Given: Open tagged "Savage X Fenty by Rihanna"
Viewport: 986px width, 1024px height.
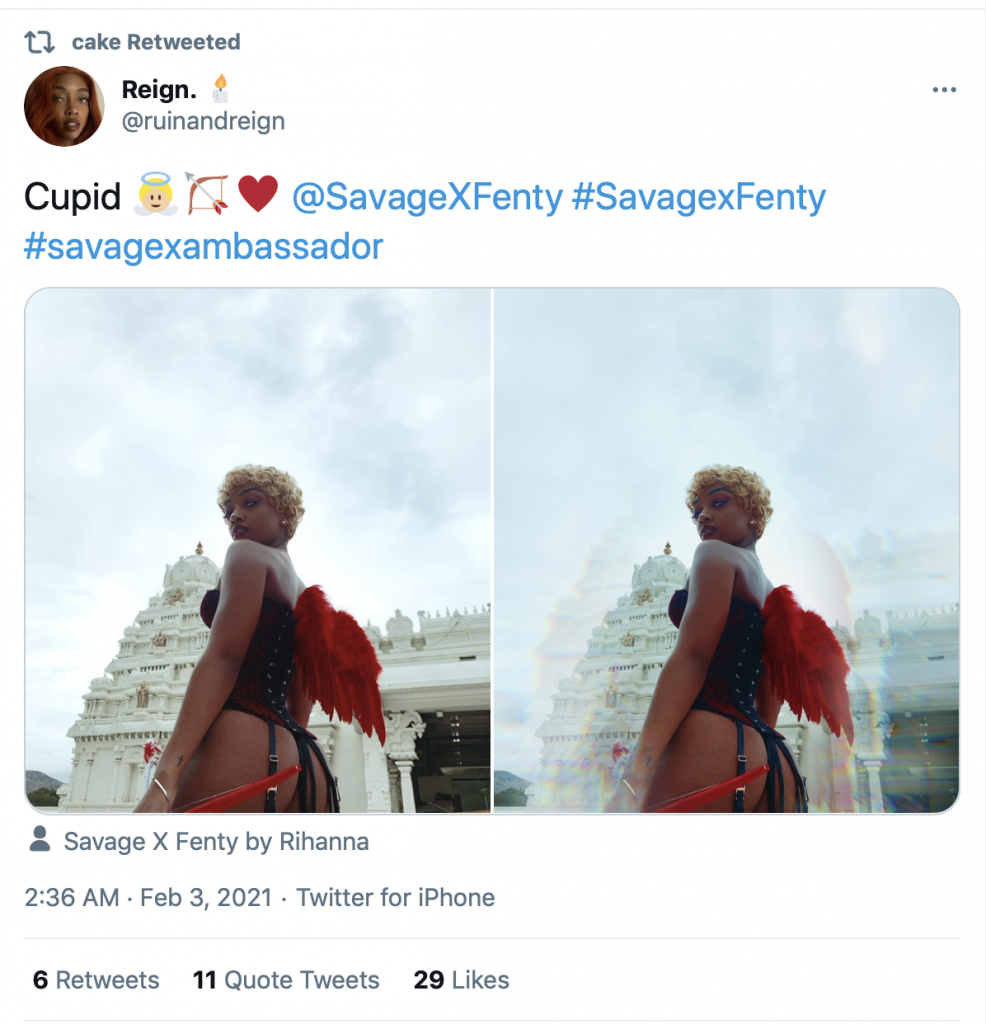Looking at the screenshot, I should pyautogui.click(x=216, y=842).
